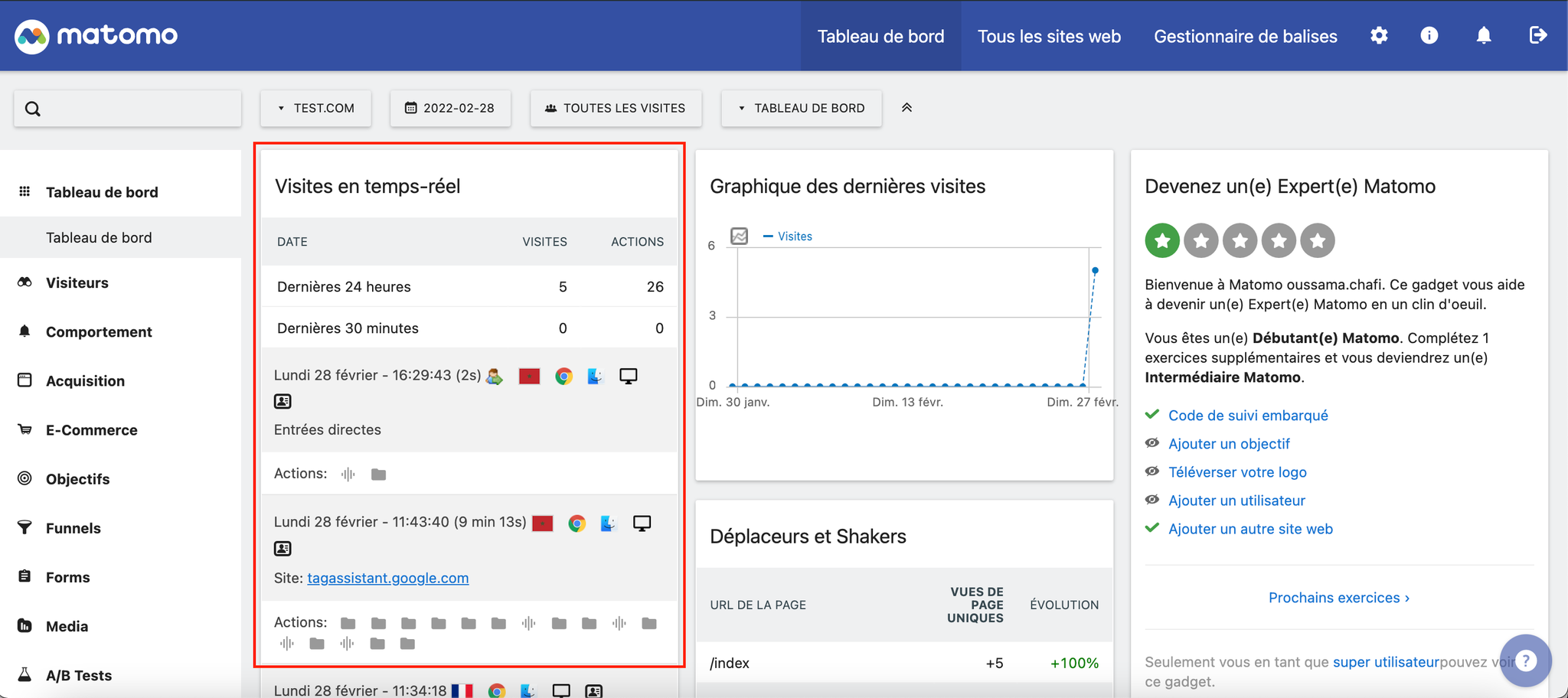This screenshot has height=698, width=1568.
Task: Click the +100% evolution value
Action: tap(1074, 663)
